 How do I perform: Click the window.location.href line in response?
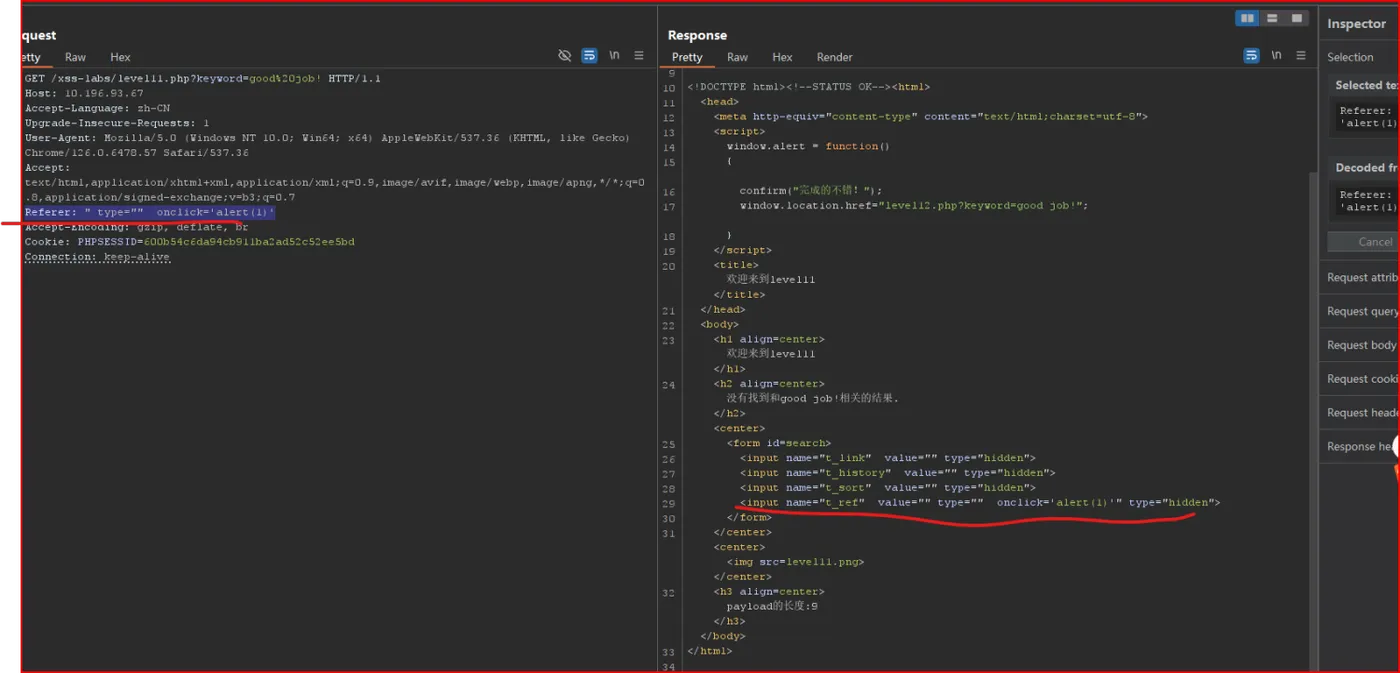(913, 206)
